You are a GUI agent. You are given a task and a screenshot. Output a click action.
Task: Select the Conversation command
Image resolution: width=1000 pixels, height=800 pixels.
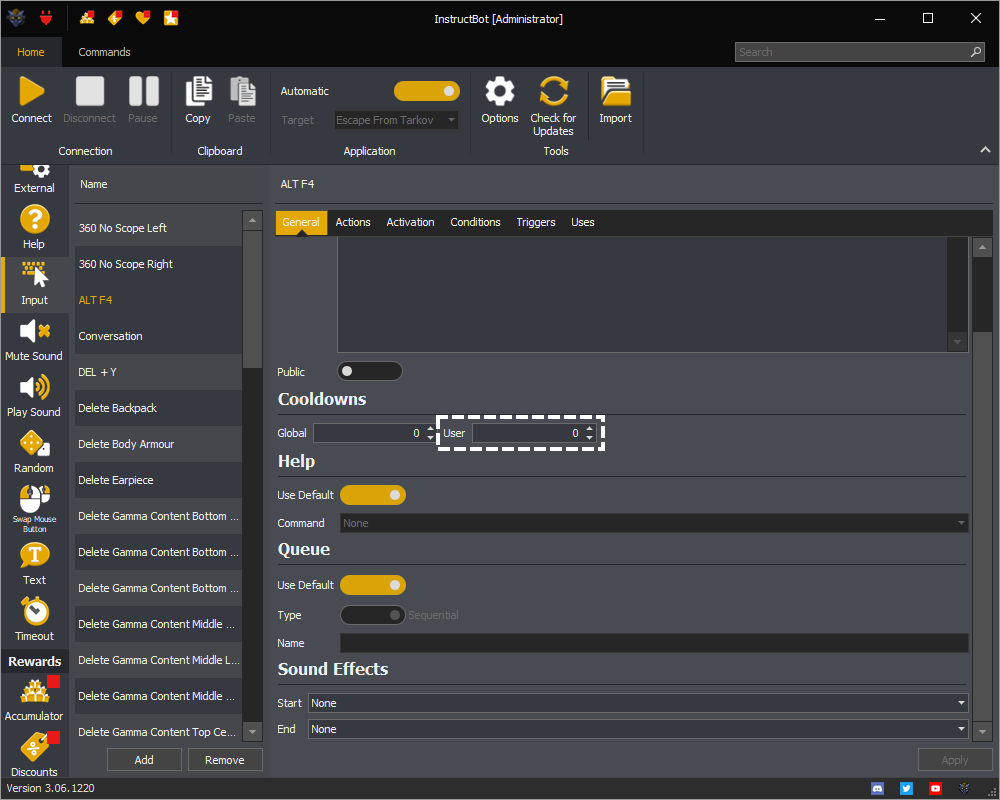tap(158, 336)
